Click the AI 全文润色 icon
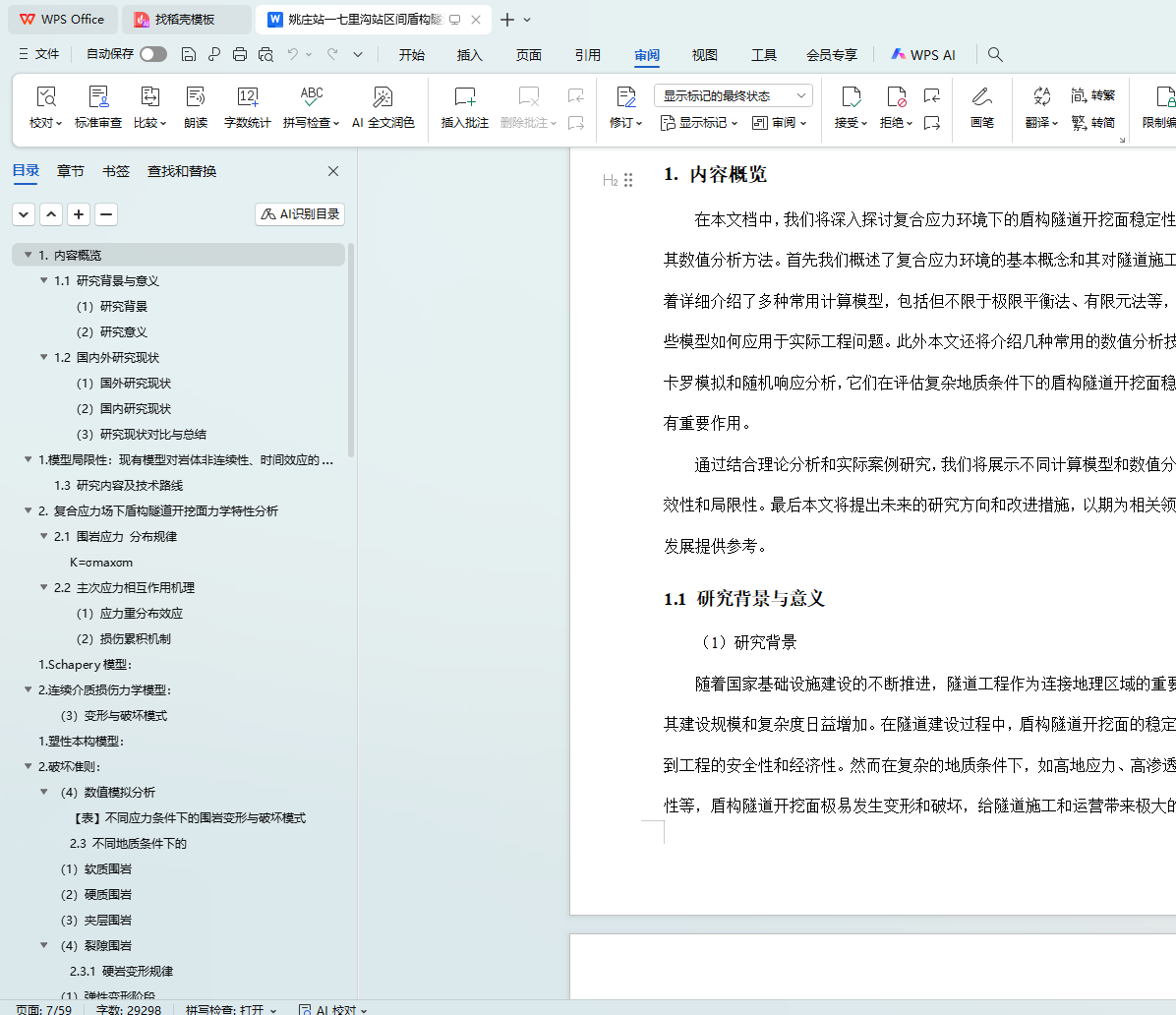Screen dimensions: 1176x1015 (383, 97)
